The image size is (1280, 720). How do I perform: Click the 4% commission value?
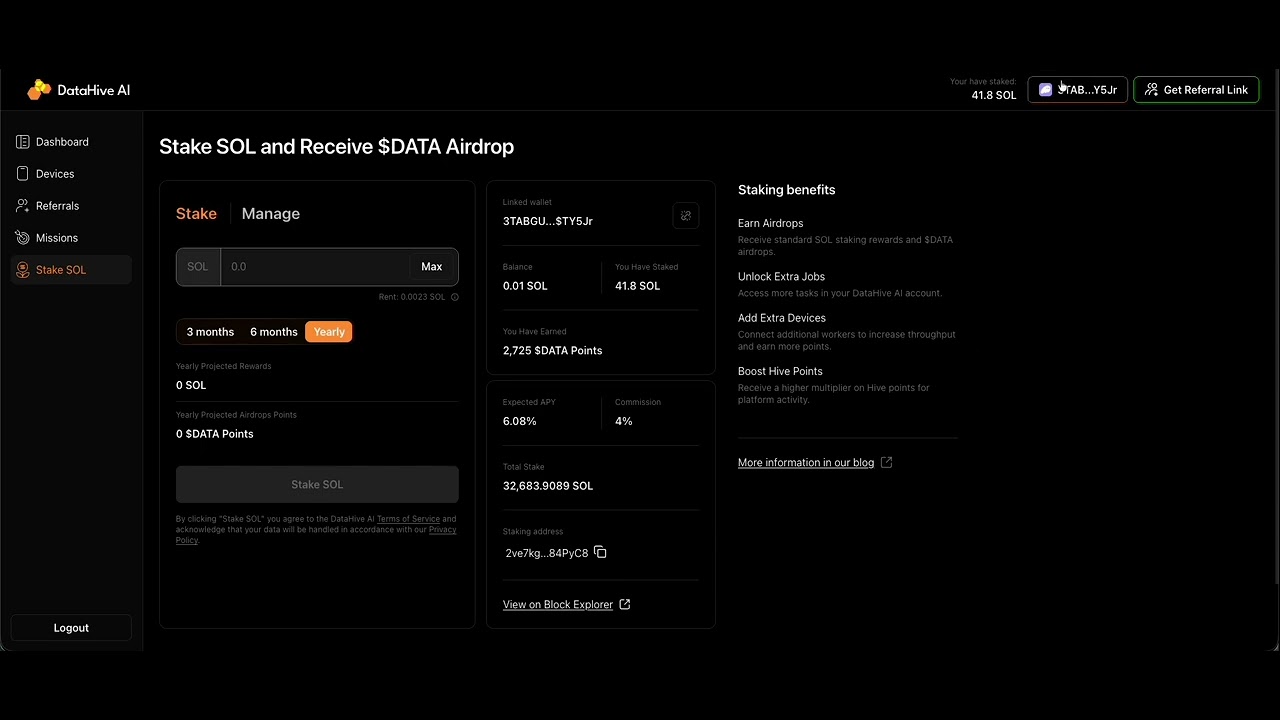coord(624,421)
